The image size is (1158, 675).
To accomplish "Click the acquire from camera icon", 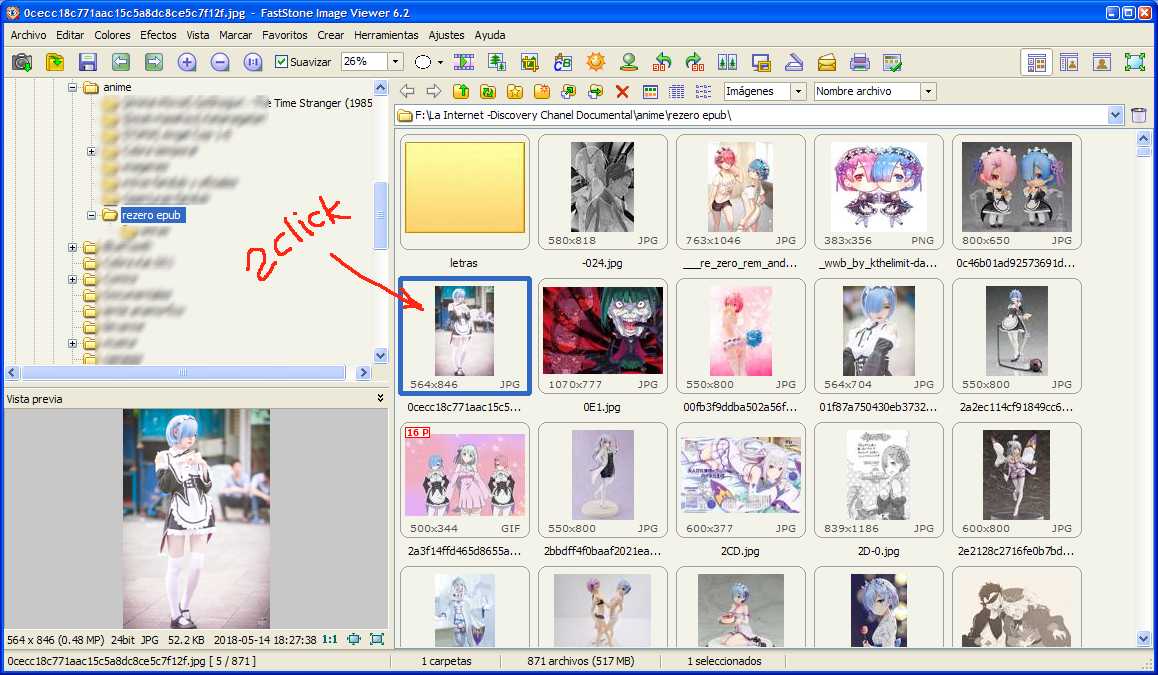I will (22, 63).
